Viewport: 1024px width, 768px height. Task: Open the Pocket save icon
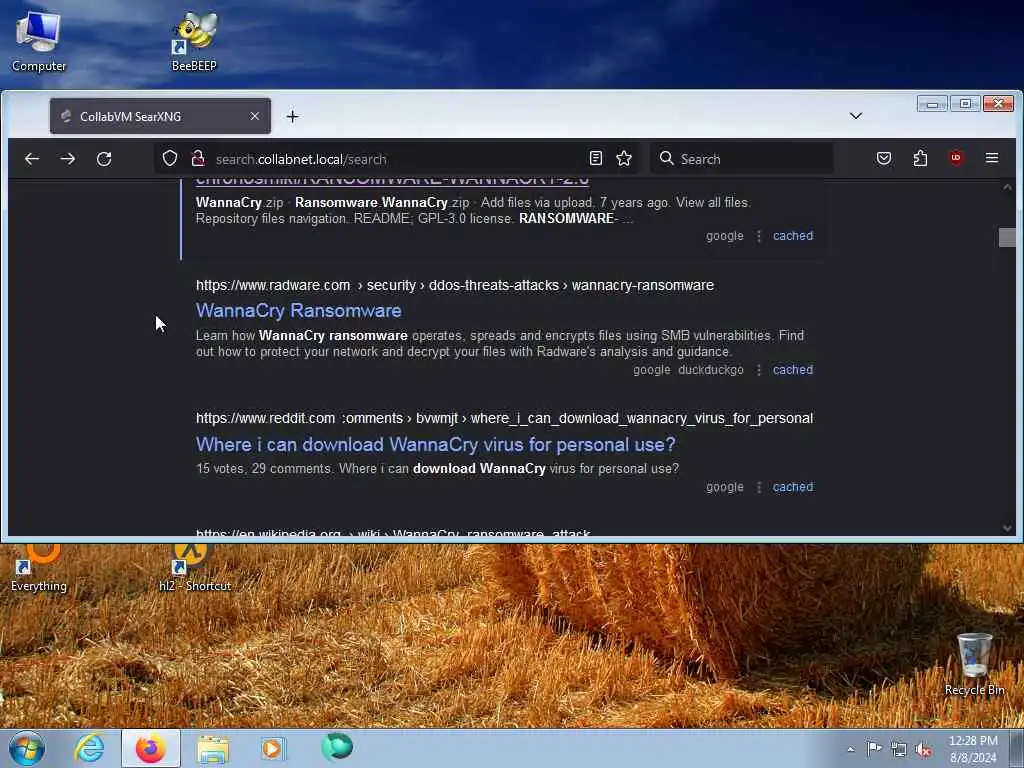click(884, 158)
